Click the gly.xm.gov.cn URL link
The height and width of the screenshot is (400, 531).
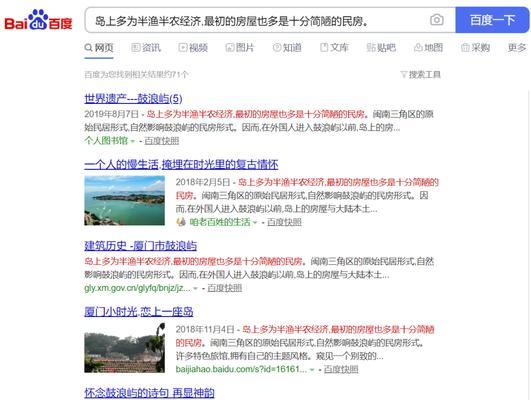click(x=137, y=288)
